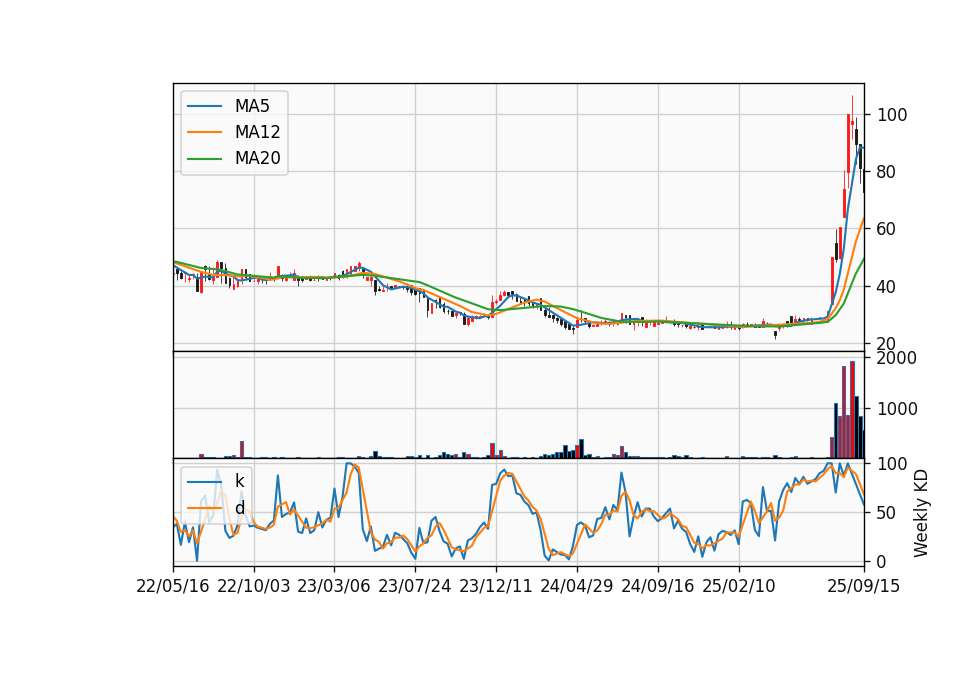Click the volume axis value 2000
The height and width of the screenshot is (690, 960).
(x=897, y=358)
